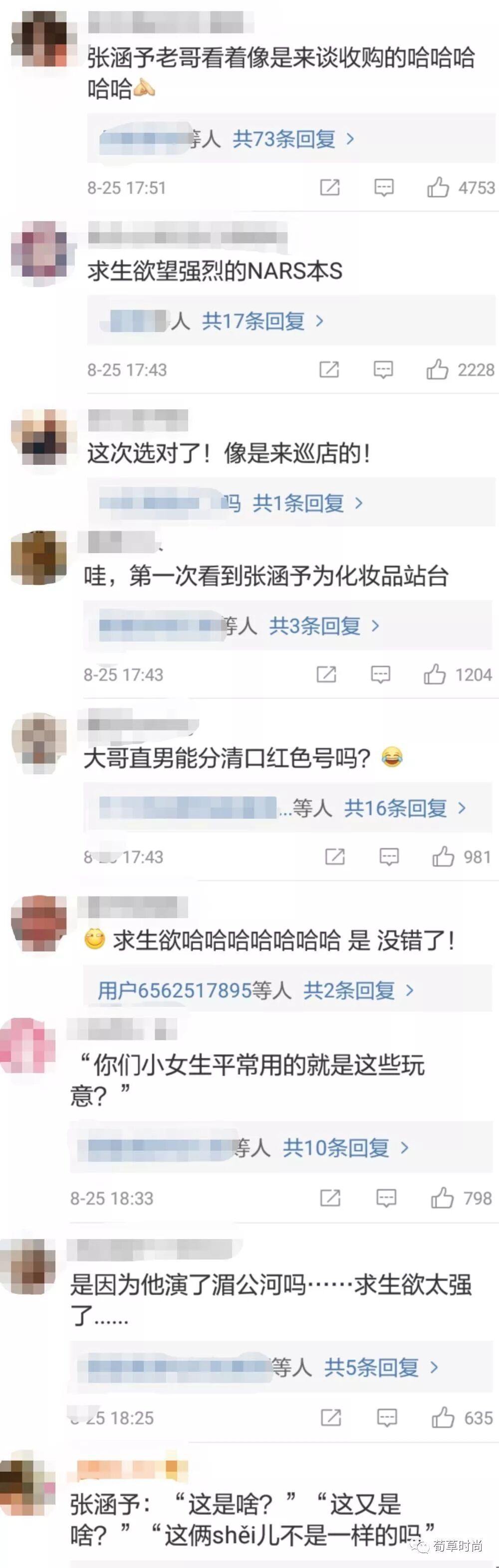Share the comment posted at 8-25 17:51

(330, 188)
